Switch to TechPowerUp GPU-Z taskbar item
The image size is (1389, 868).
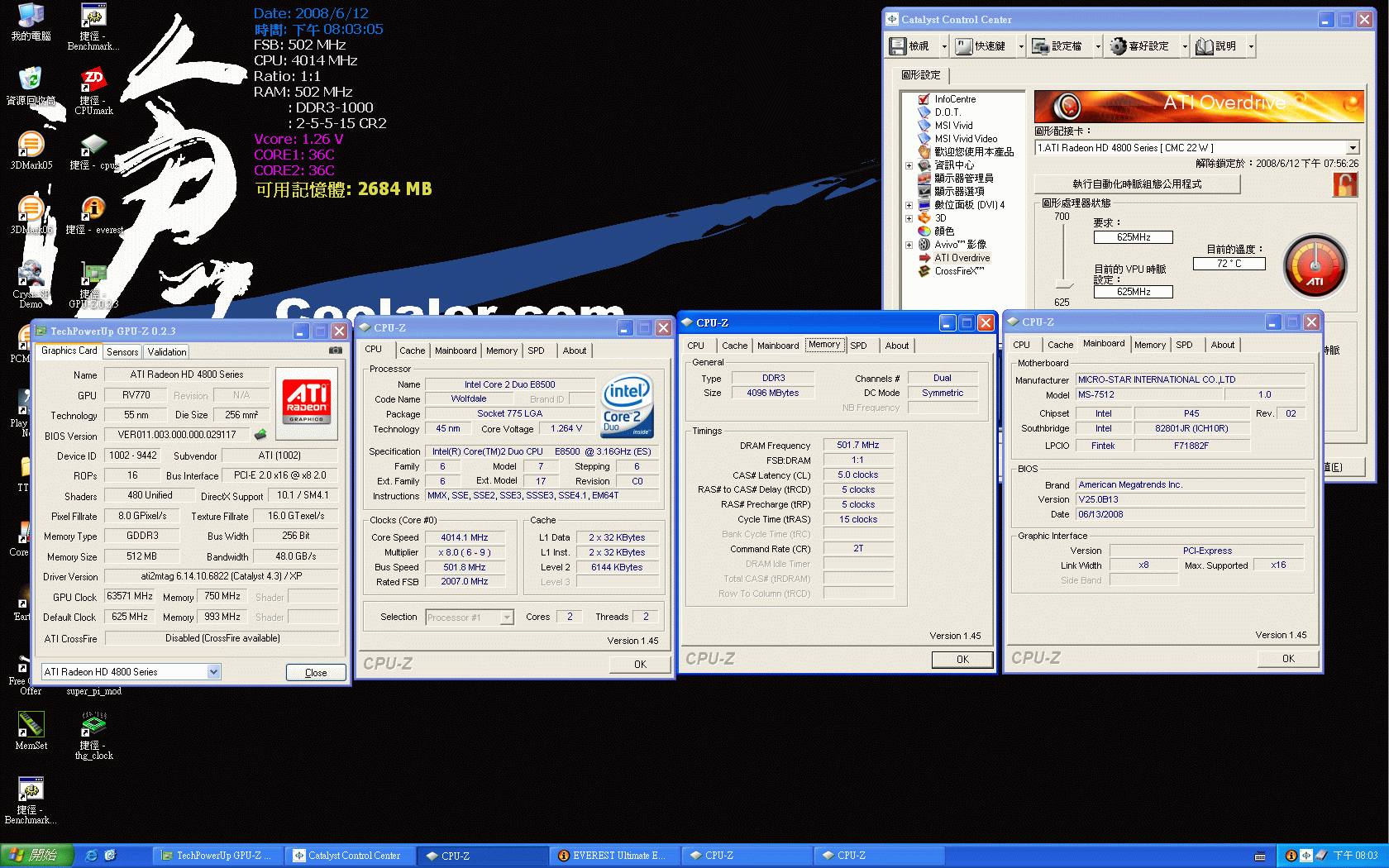[x=219, y=856]
